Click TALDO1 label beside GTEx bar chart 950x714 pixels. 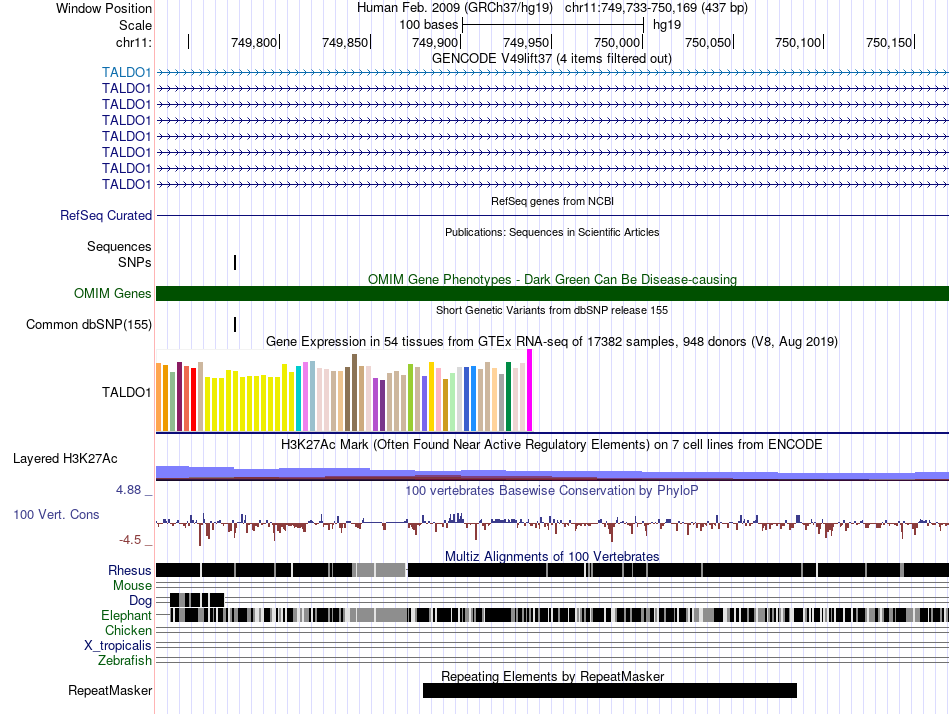coord(126,392)
